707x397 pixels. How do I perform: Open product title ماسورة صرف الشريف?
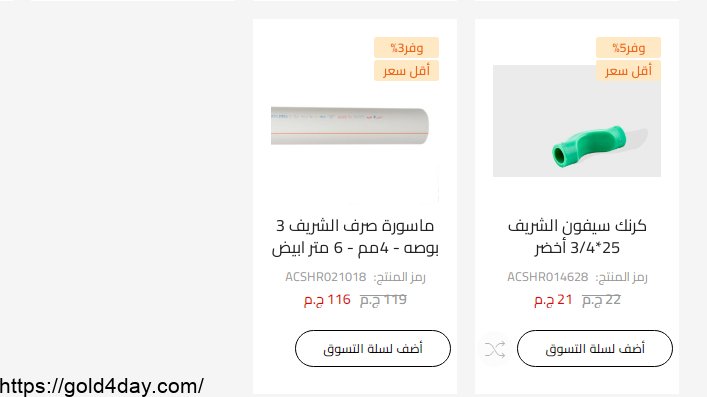pos(355,236)
